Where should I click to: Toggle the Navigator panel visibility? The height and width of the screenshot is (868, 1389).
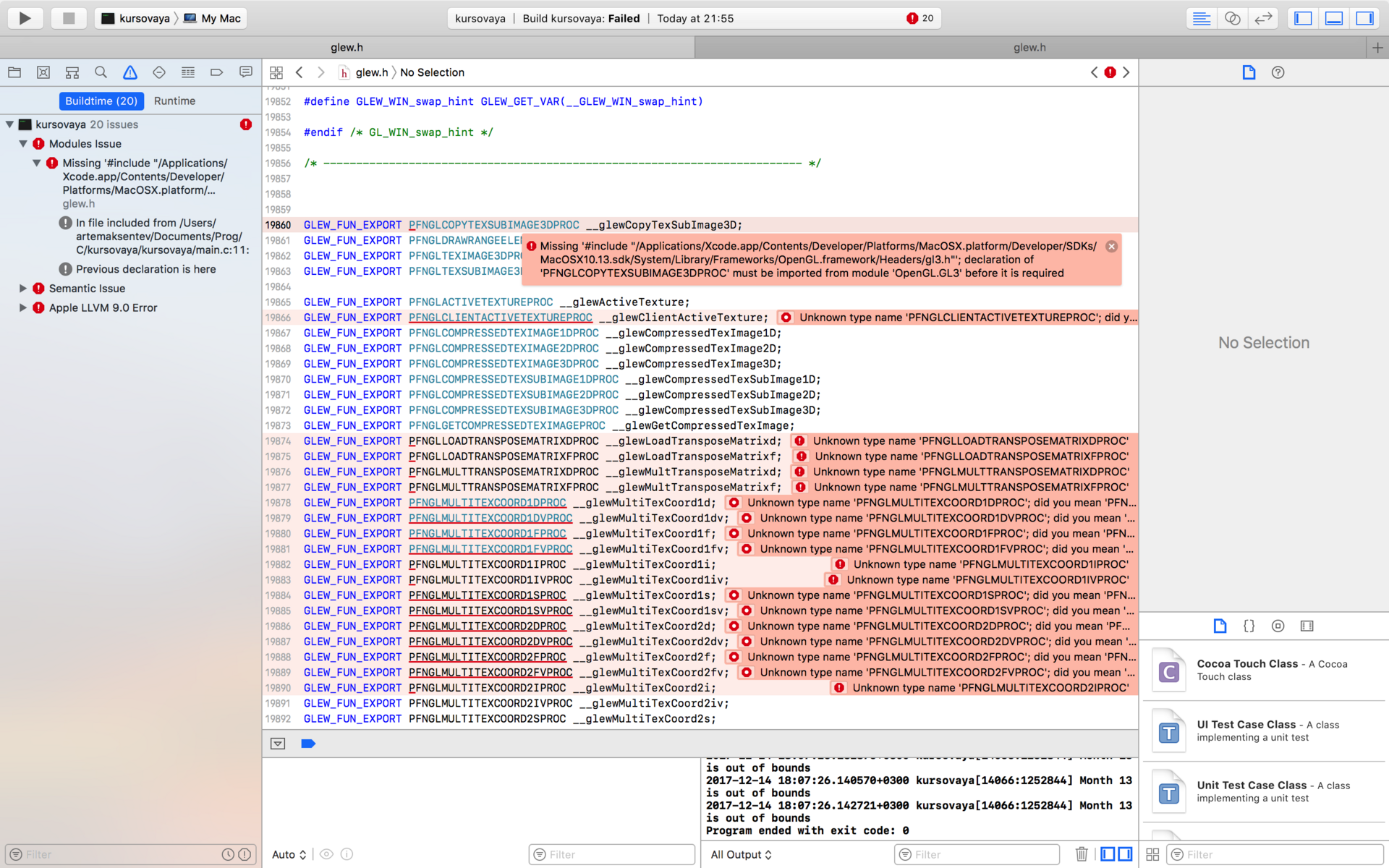(1303, 18)
